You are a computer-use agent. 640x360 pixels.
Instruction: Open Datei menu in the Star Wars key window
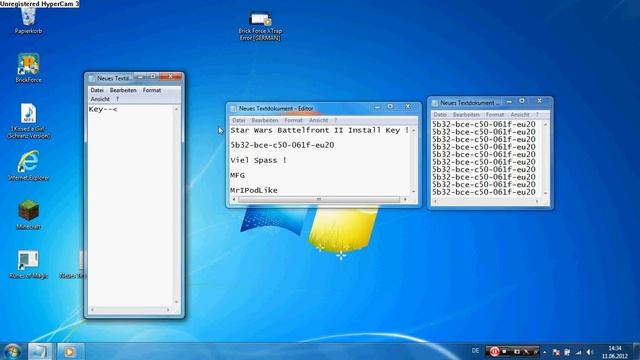238,120
